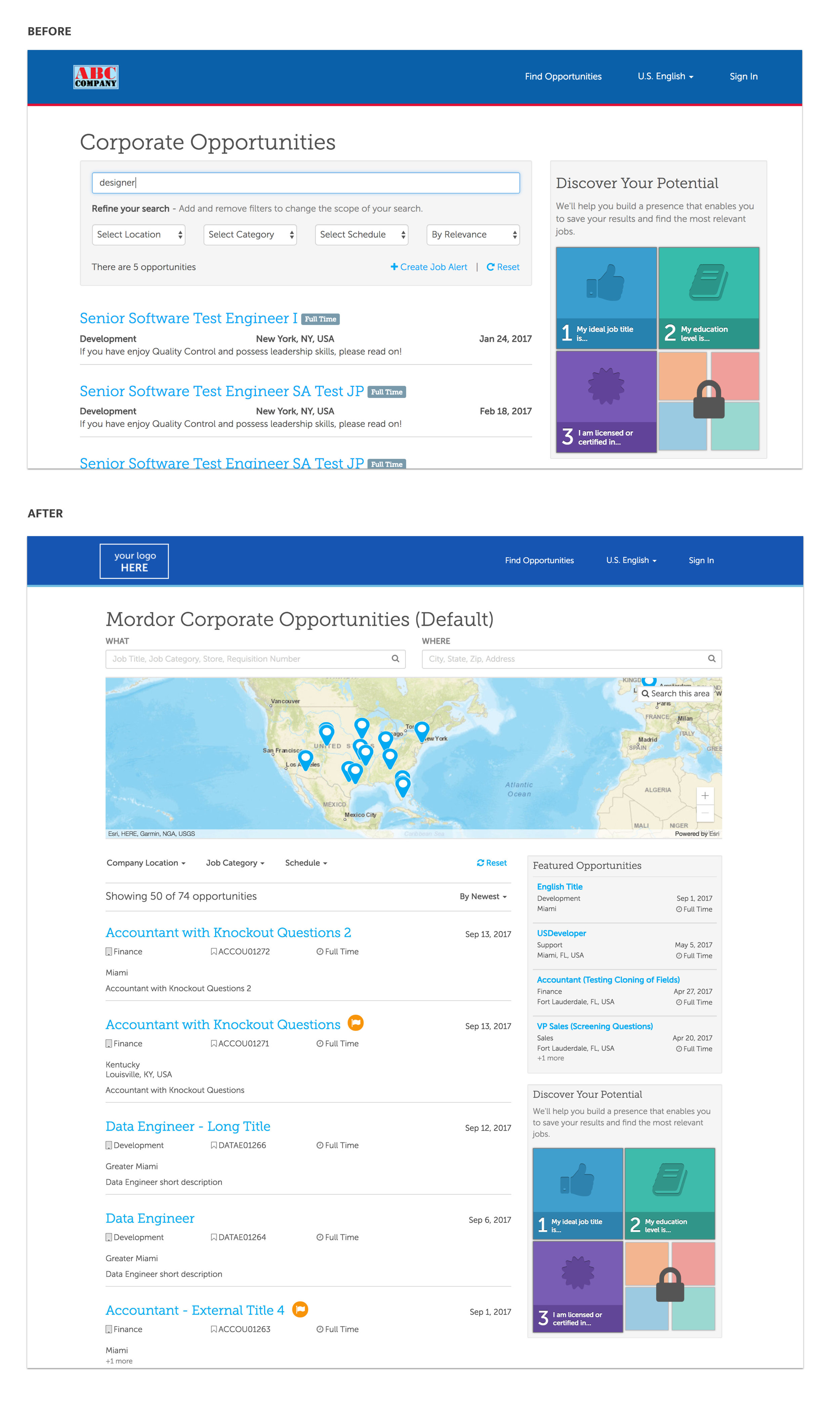Open the U.S. English menu in the After header

tap(632, 561)
